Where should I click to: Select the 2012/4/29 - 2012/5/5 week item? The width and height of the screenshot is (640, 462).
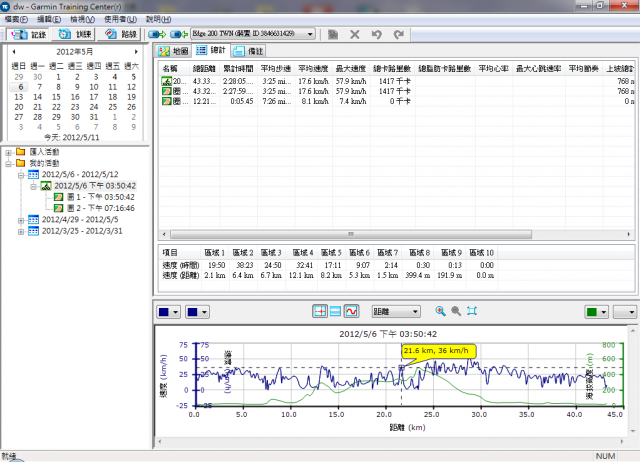[80, 220]
